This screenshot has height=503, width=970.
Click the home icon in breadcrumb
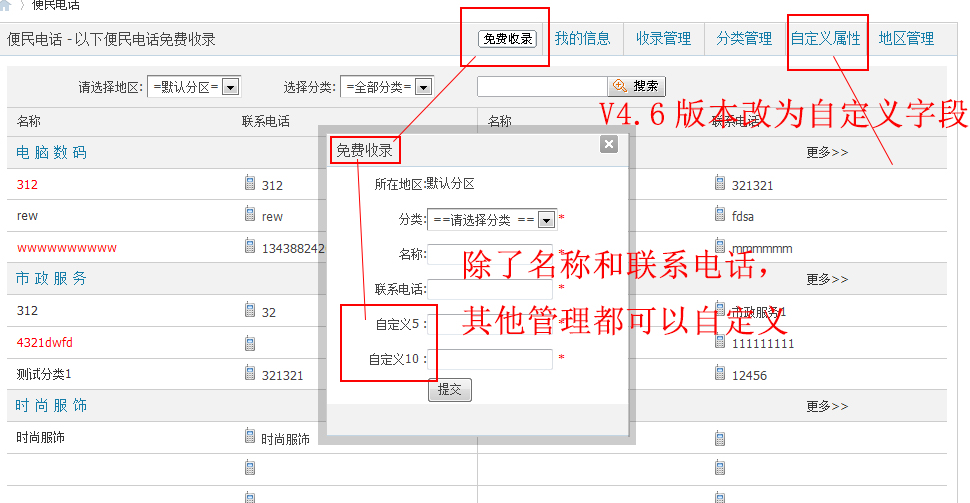click(6, 5)
